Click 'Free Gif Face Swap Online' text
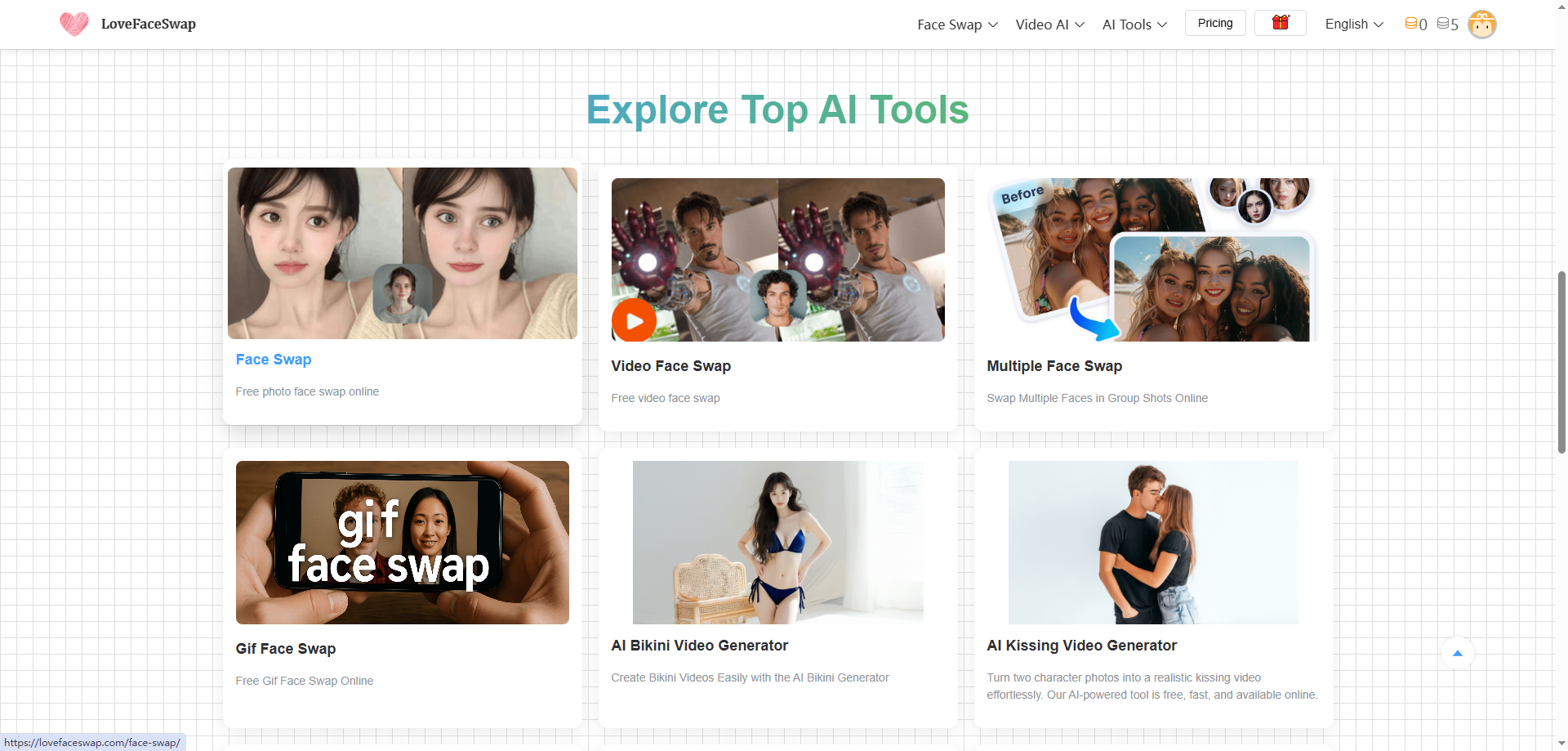Viewport: 1568px width, 751px height. (305, 681)
